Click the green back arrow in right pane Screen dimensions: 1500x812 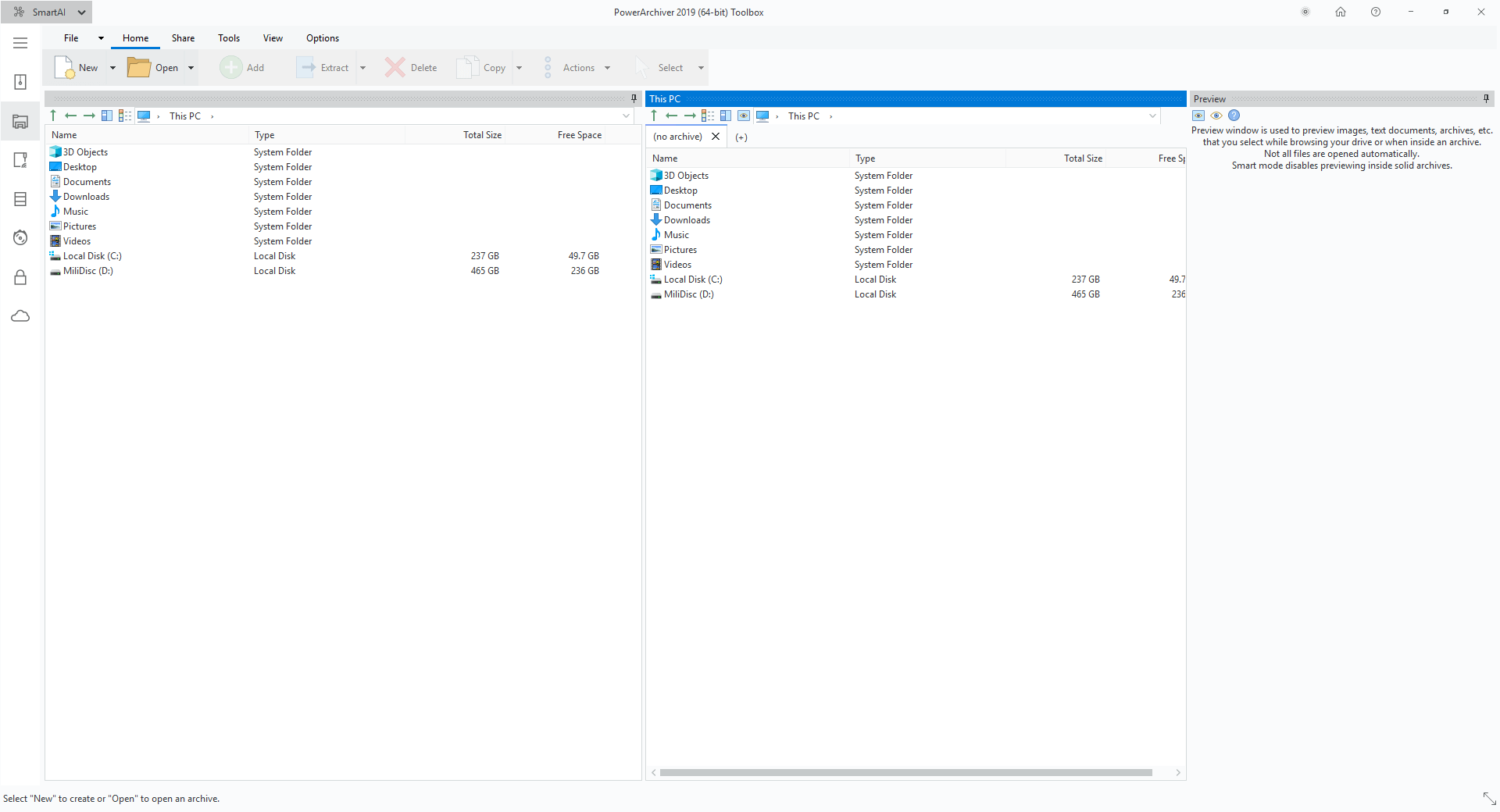point(671,116)
